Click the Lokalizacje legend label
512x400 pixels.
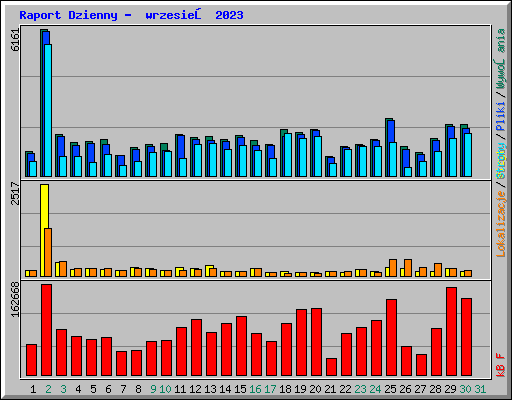501,223
